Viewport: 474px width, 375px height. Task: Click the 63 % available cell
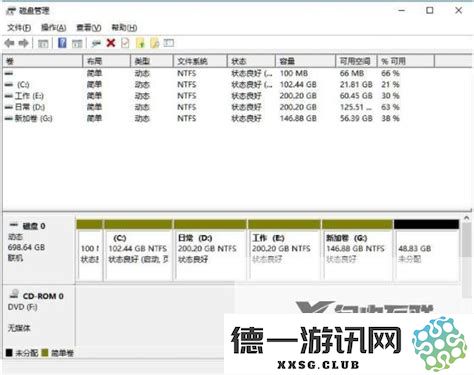pyautogui.click(x=390, y=107)
